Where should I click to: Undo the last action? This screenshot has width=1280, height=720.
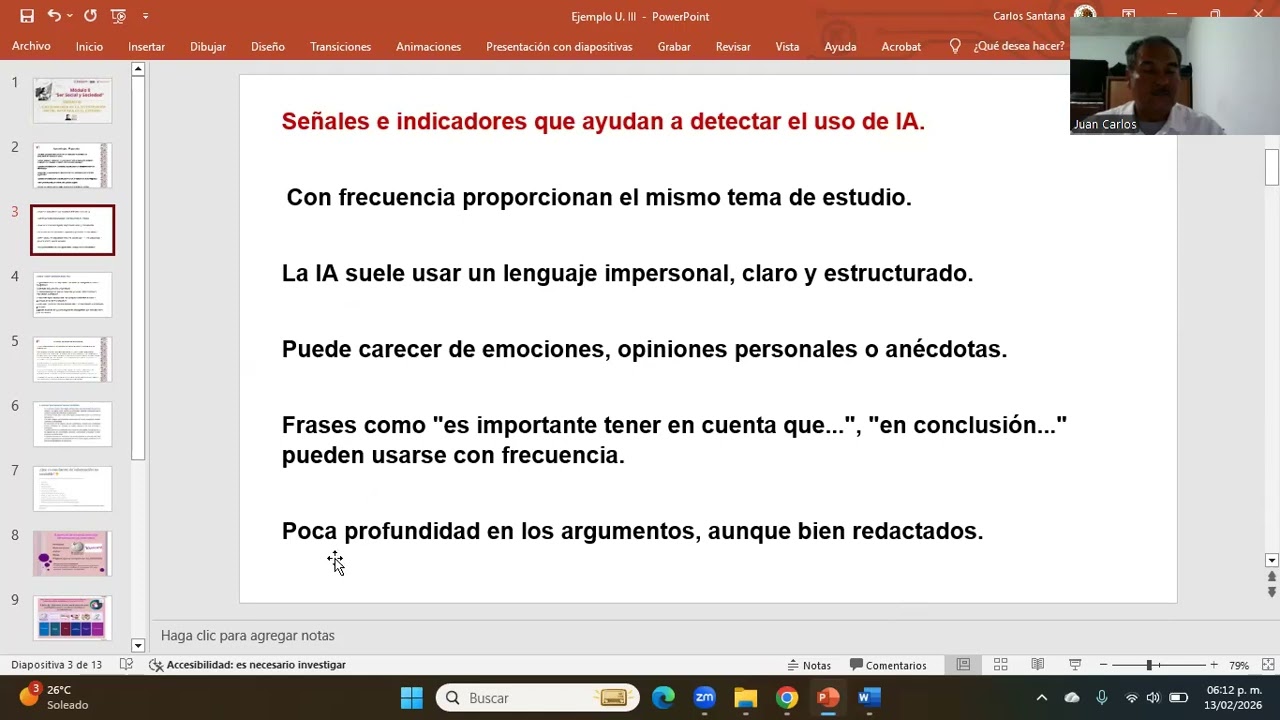coord(53,16)
